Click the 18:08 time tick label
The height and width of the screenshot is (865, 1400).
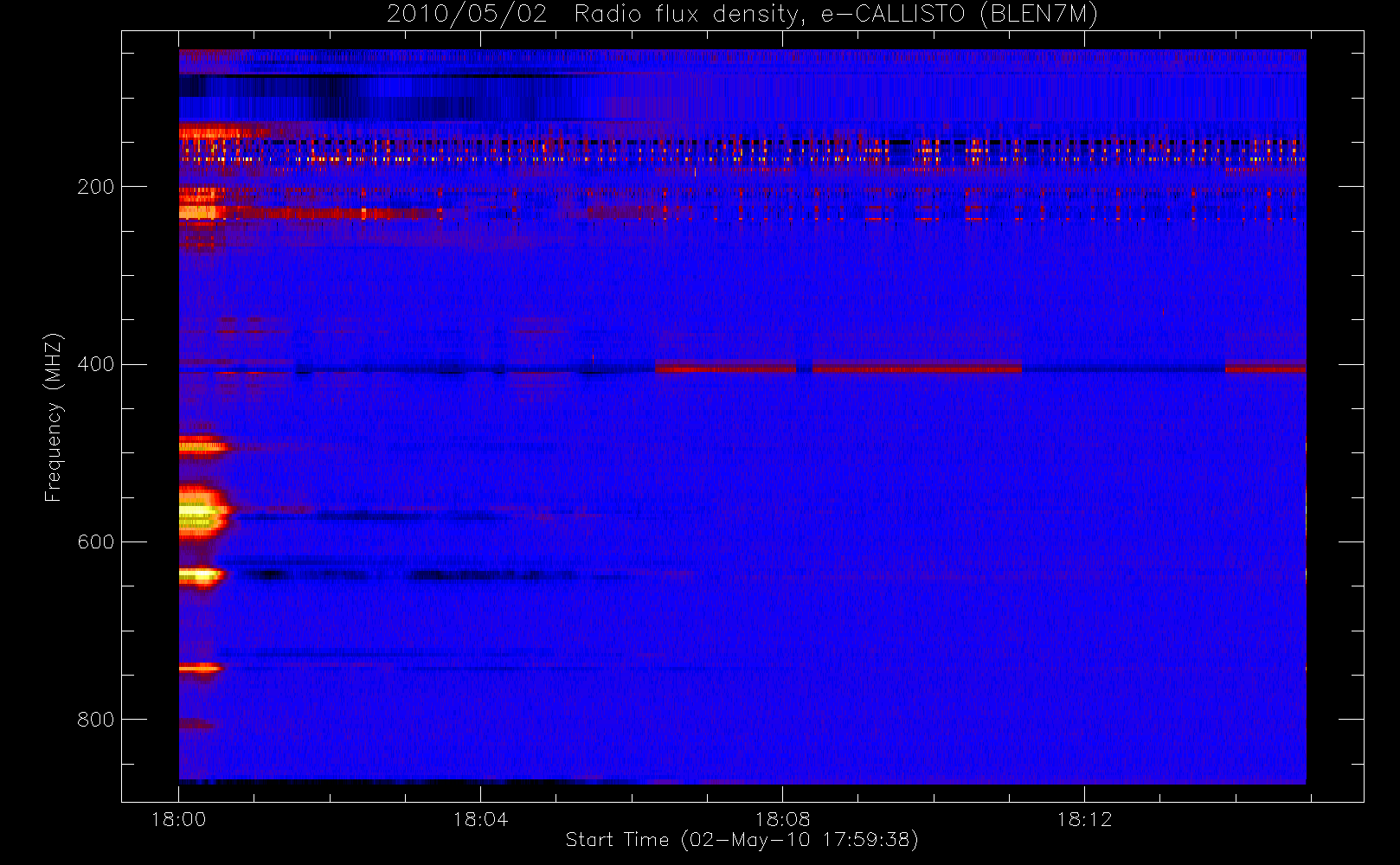(x=782, y=819)
